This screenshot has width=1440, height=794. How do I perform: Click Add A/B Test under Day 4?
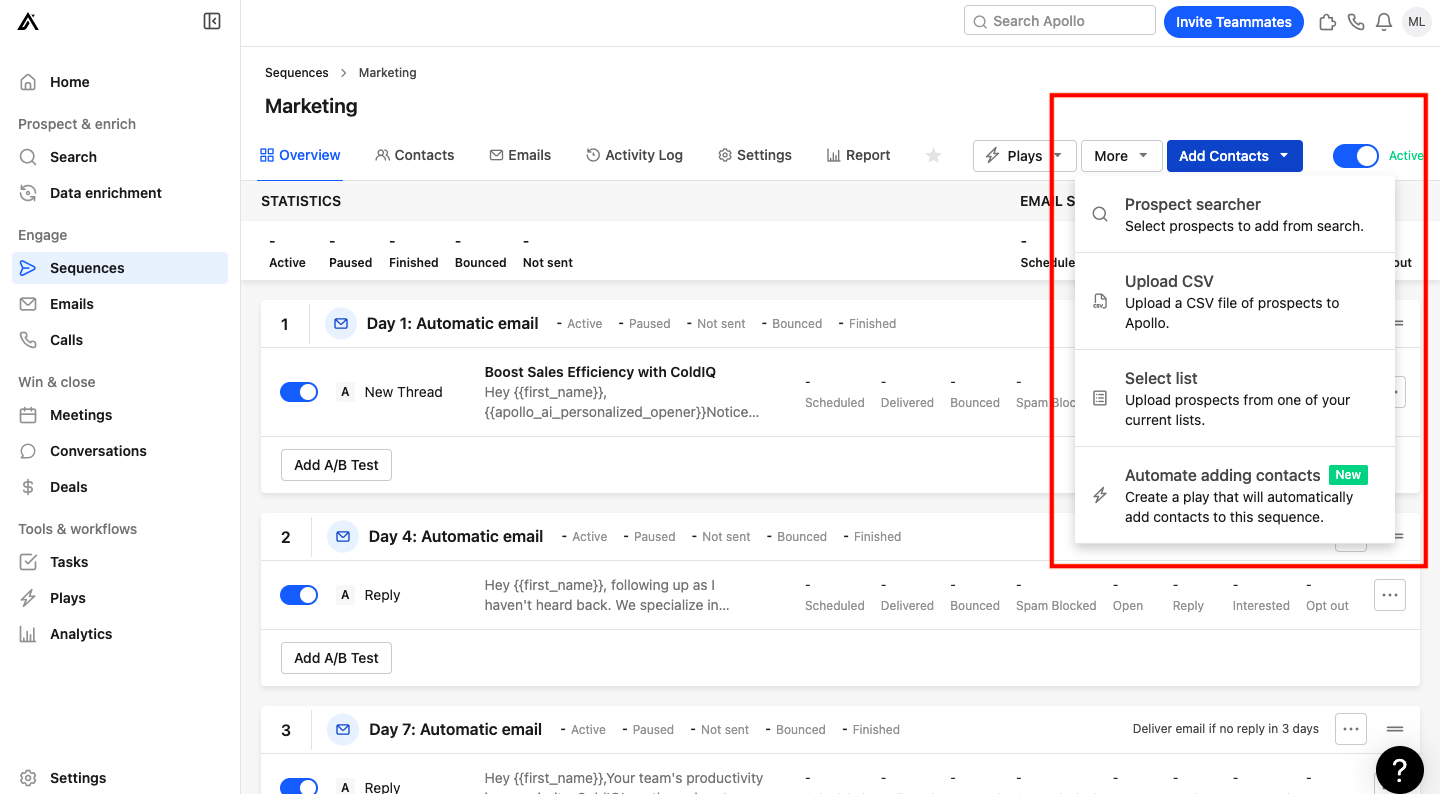pyautogui.click(x=336, y=658)
